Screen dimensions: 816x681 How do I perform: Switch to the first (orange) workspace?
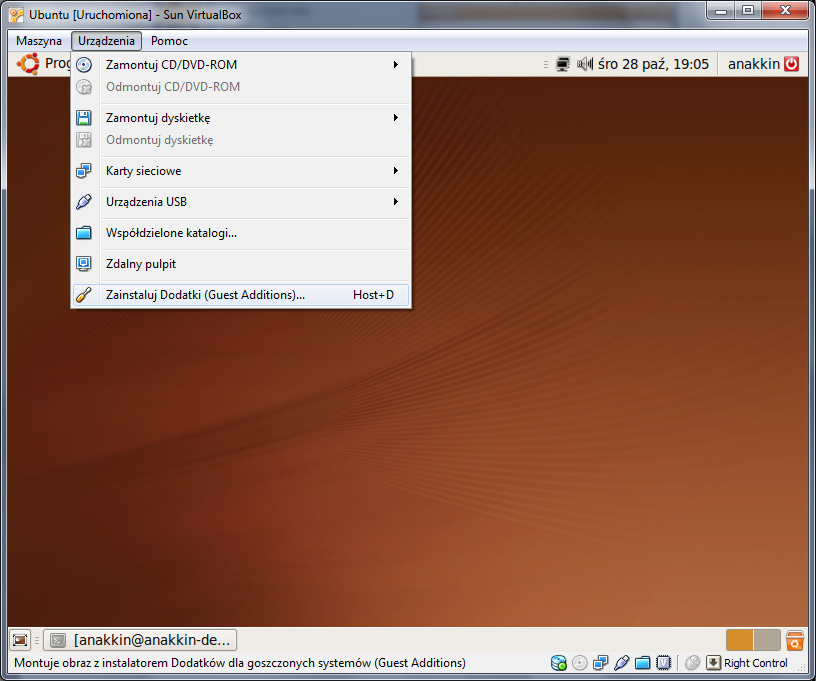tap(740, 640)
